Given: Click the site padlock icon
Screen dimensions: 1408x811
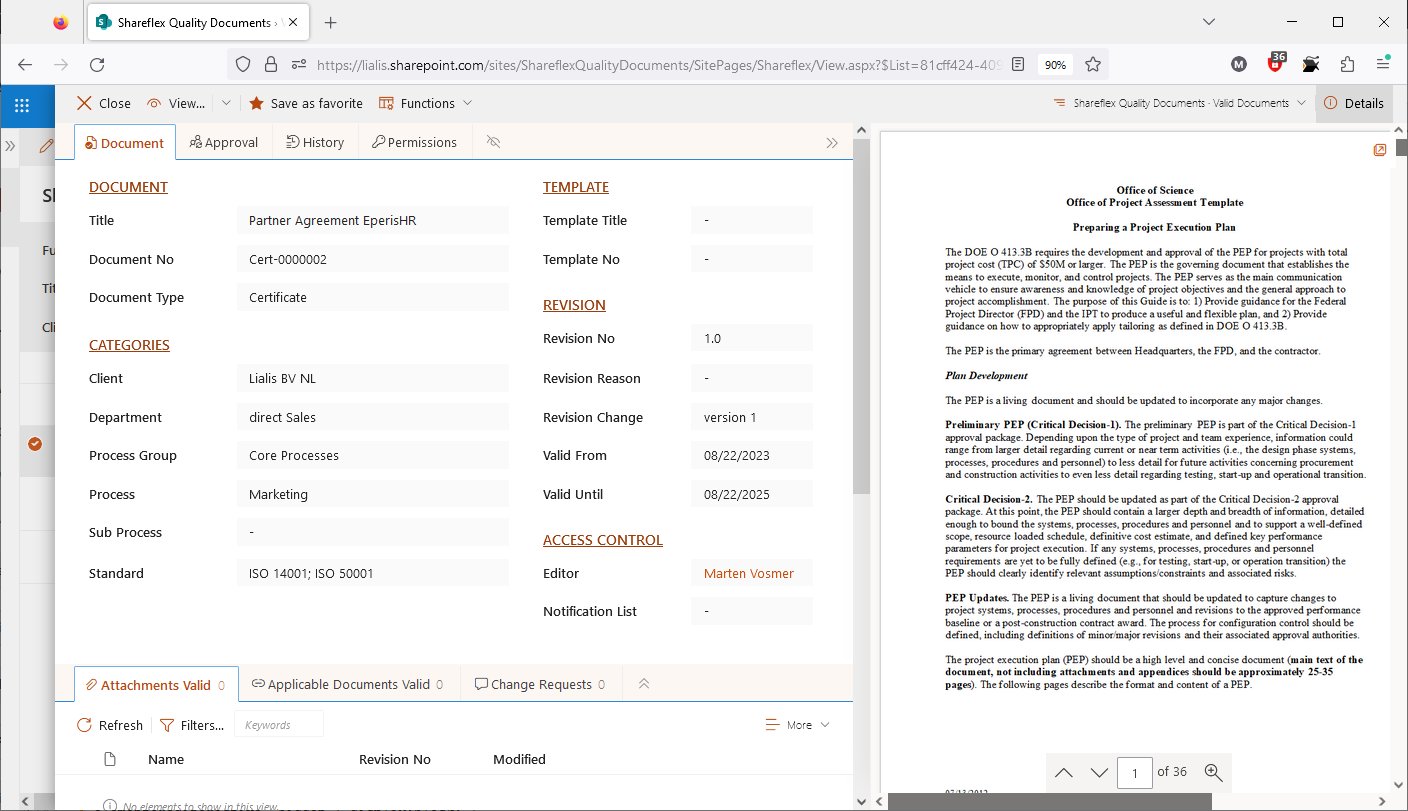Looking at the screenshot, I should 270,64.
